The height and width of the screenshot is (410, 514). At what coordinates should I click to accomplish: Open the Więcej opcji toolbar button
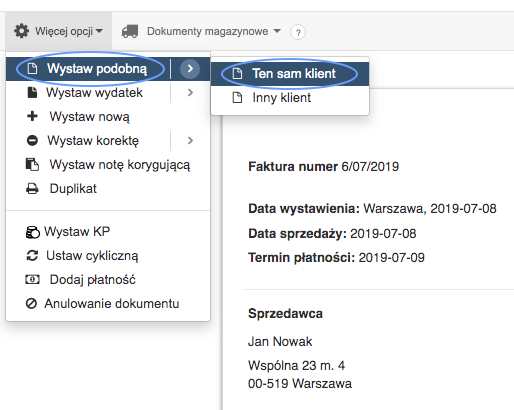(x=58, y=31)
